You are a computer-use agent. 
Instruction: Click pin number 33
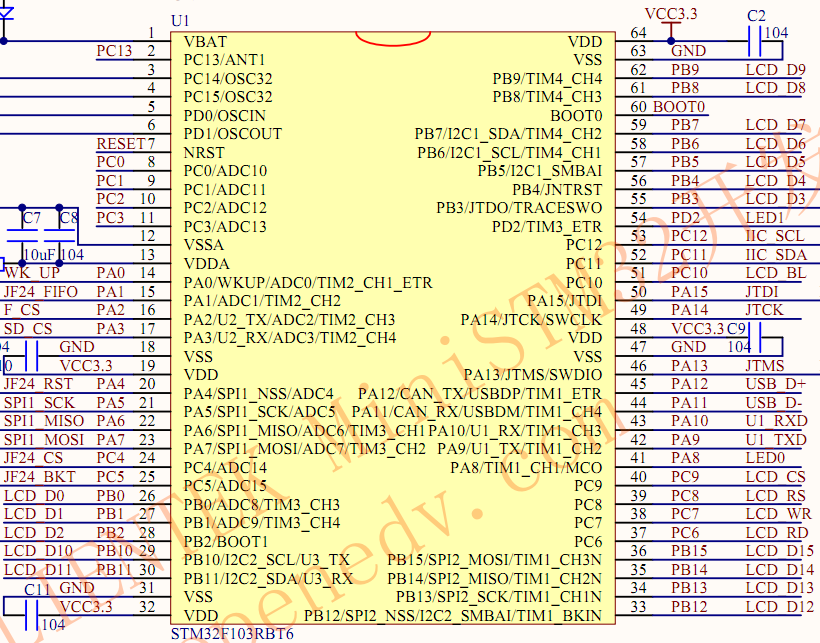click(639, 607)
